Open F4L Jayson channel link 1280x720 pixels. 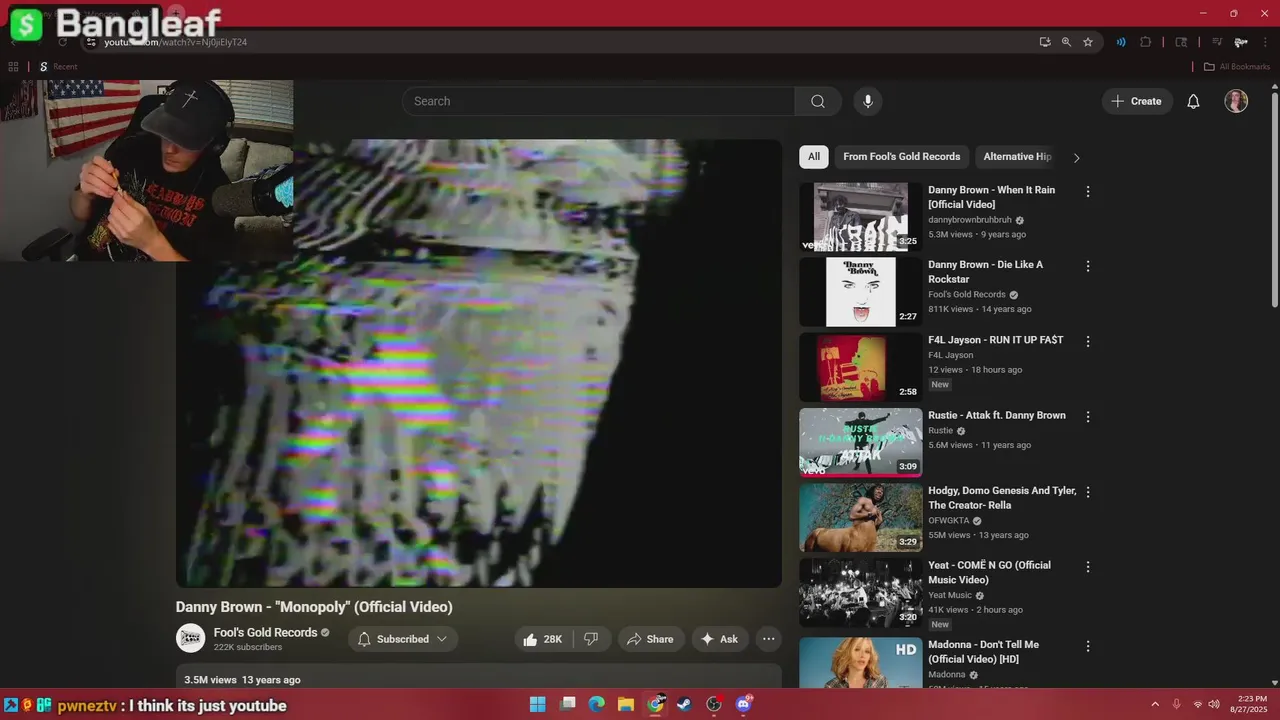point(950,355)
